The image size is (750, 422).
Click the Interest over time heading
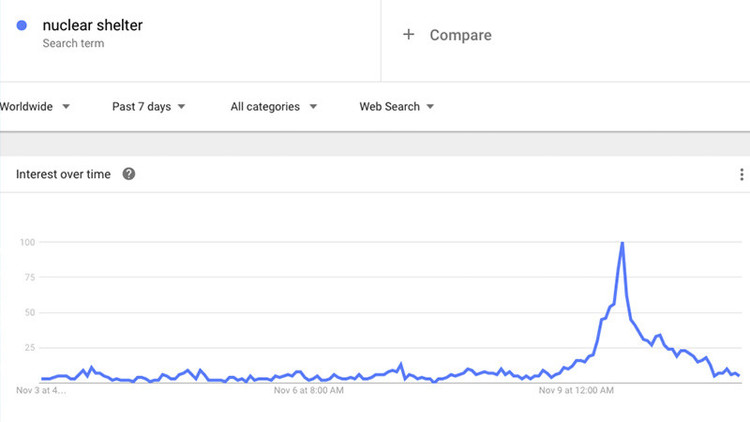point(63,174)
